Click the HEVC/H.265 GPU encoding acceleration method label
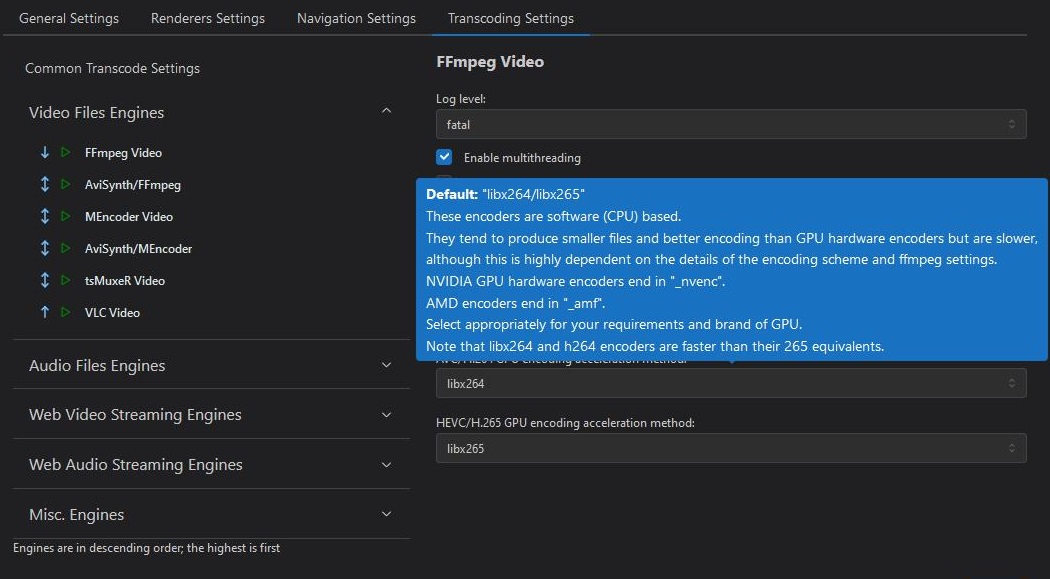 (565, 423)
